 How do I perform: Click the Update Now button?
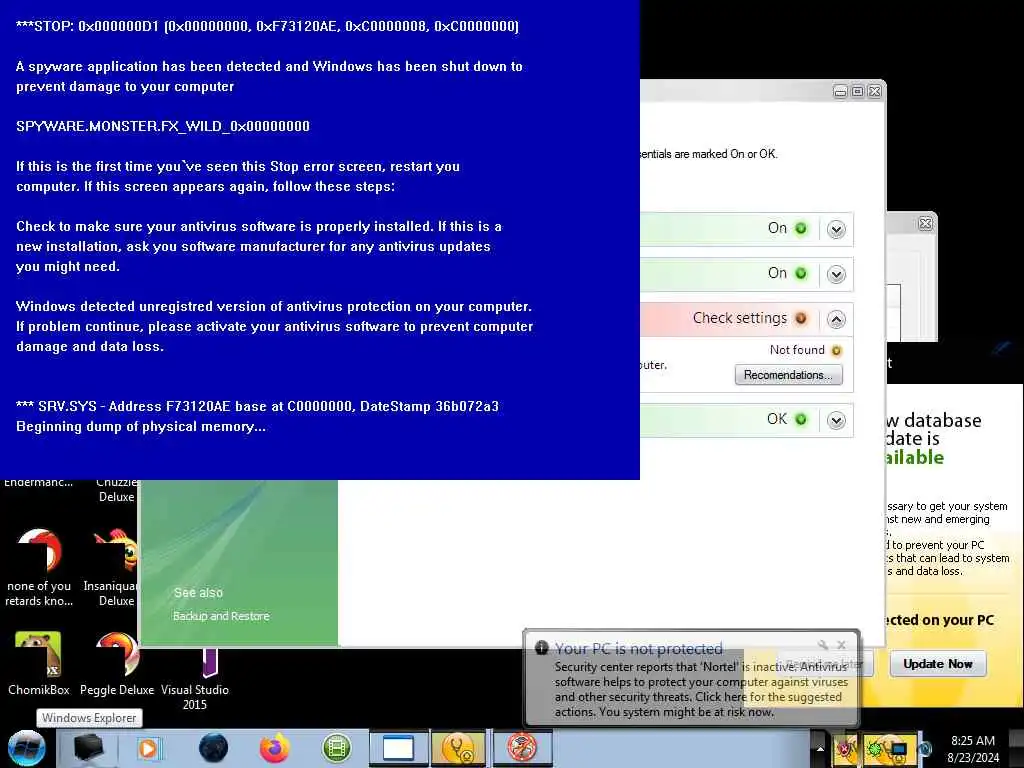(x=938, y=664)
